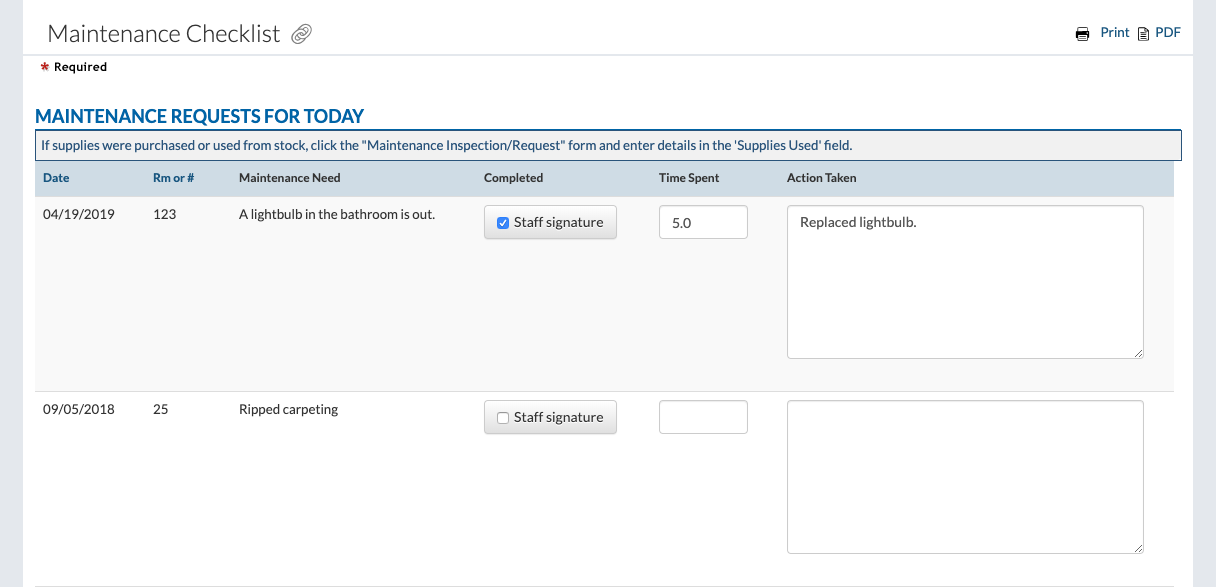Click the date 09/05/2018
Screen dimensions: 1216x587
pyautogui.click(x=79, y=409)
